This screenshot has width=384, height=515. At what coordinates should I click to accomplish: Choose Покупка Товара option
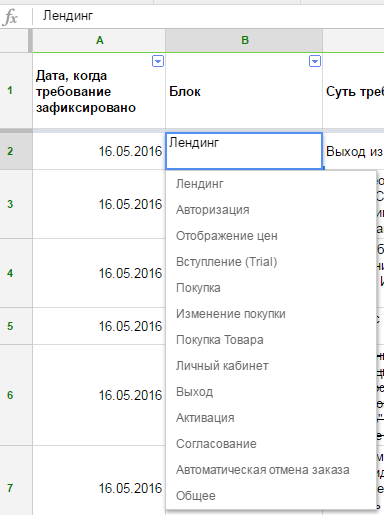pyautogui.click(x=271, y=340)
